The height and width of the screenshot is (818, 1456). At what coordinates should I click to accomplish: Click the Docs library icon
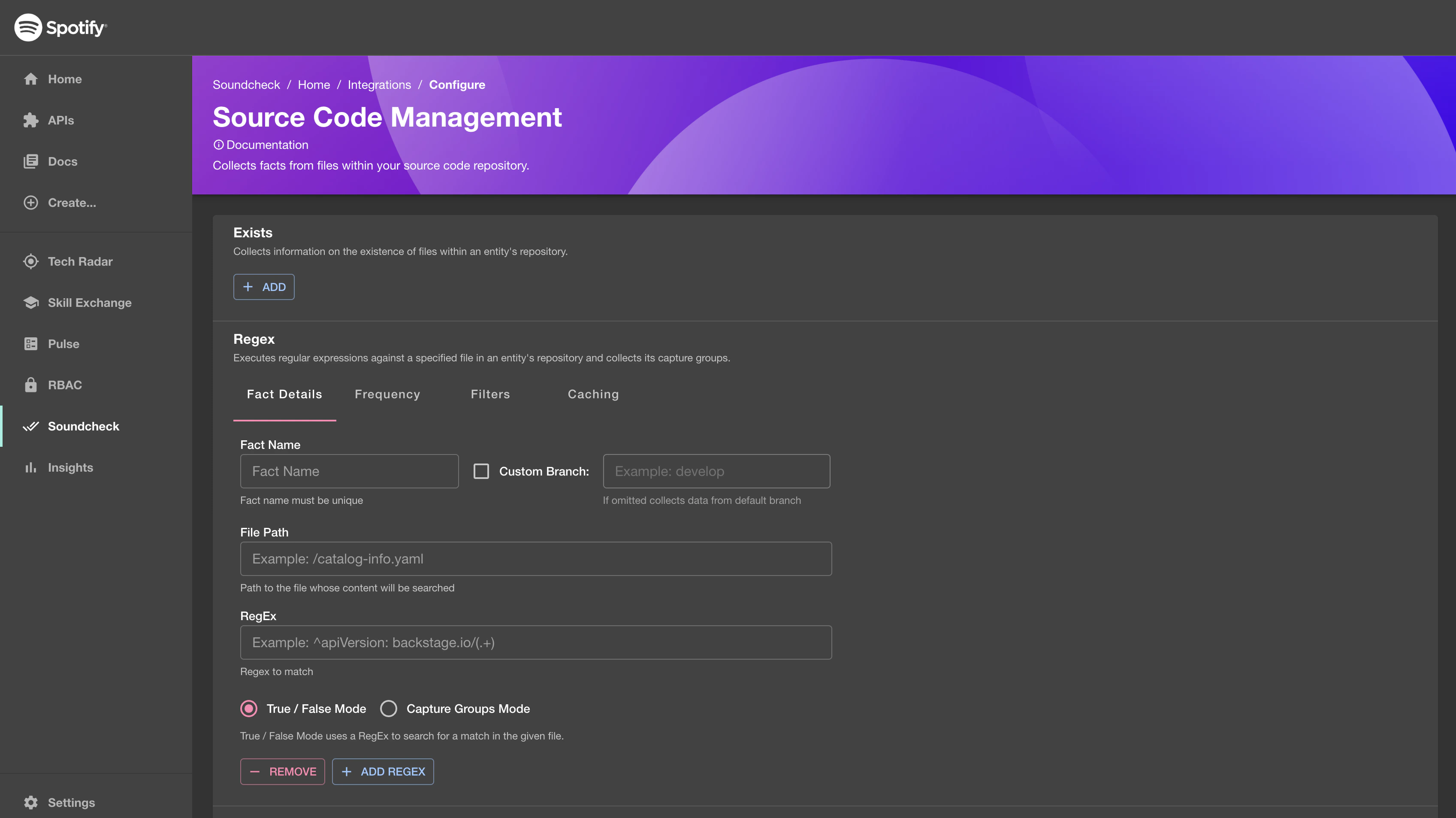click(30, 162)
